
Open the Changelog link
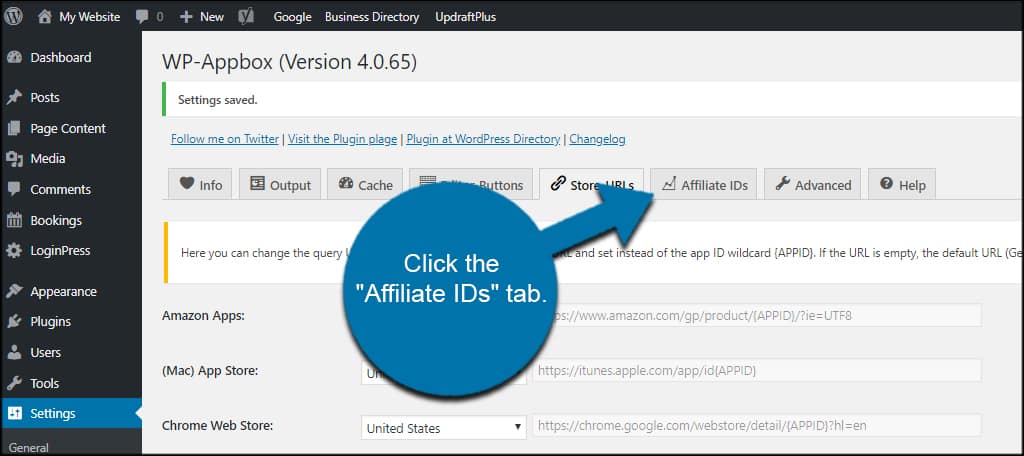598,139
